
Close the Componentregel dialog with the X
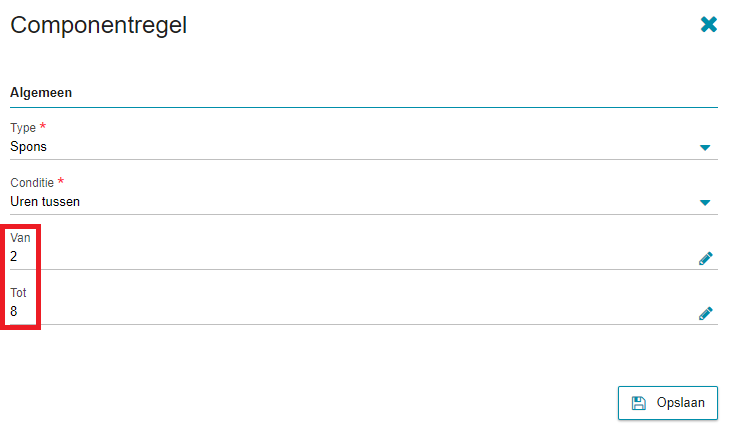coord(709,24)
